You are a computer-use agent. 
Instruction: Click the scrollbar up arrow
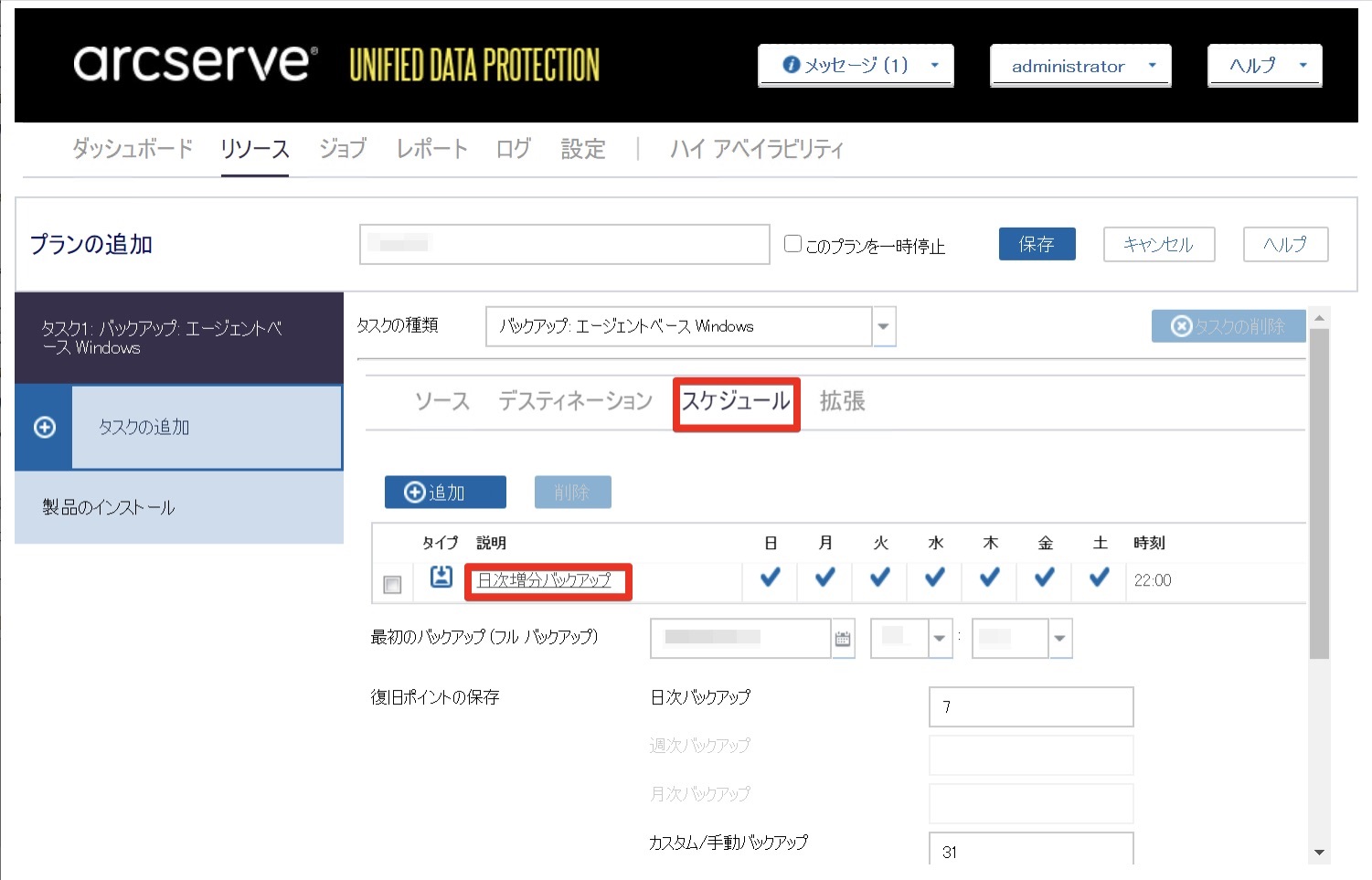(x=1319, y=318)
